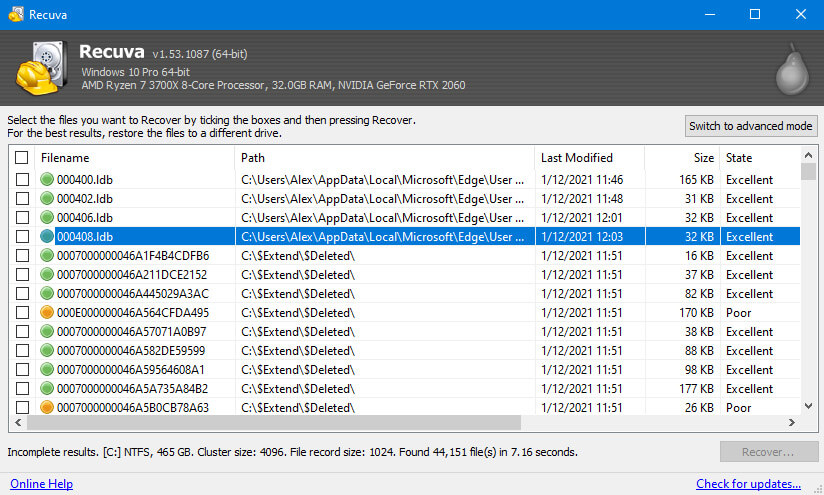Click the horizontal scrollbar right arrow
The width and height of the screenshot is (824, 495).
coord(792,422)
